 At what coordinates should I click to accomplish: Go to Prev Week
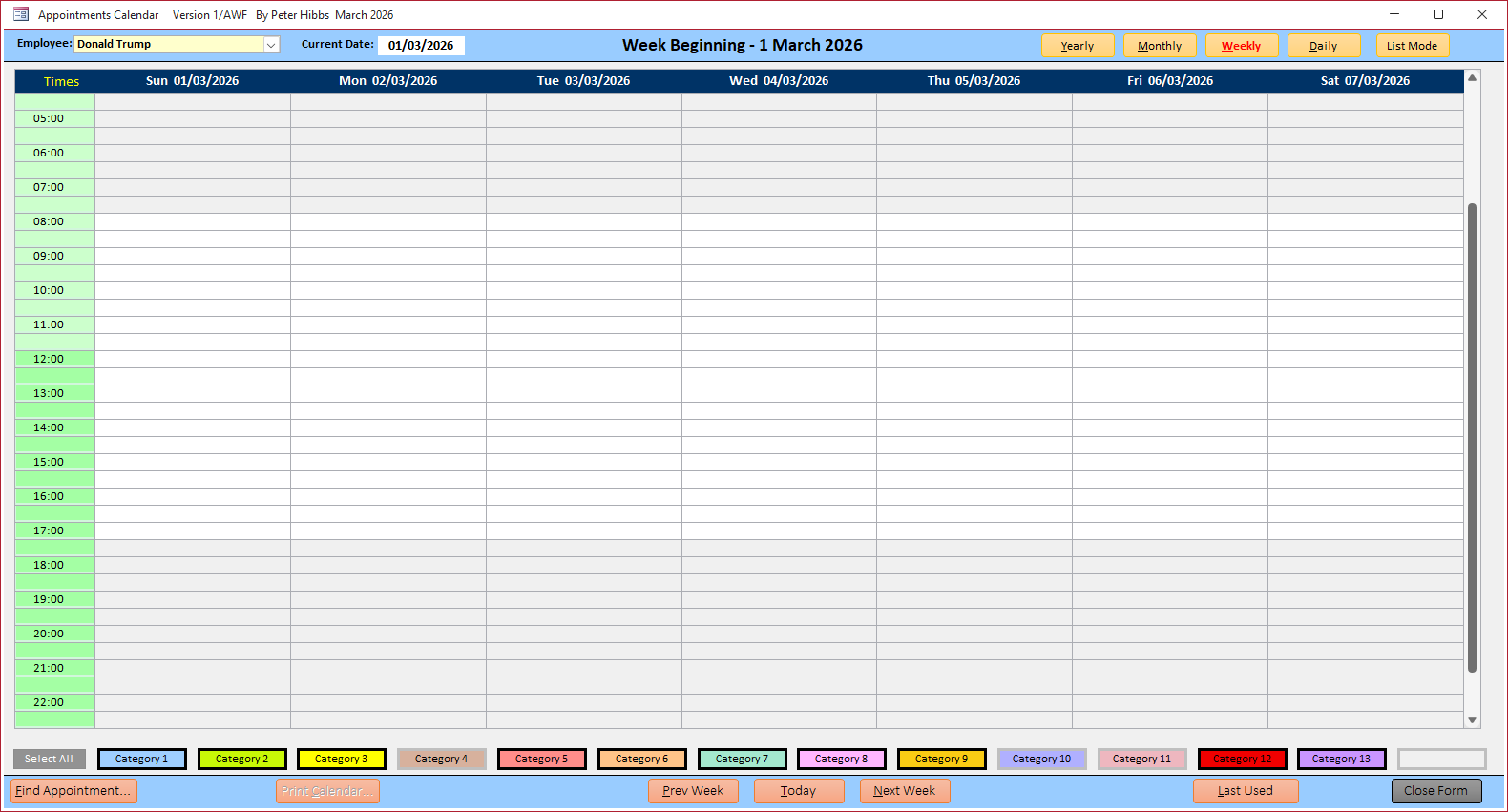click(693, 791)
